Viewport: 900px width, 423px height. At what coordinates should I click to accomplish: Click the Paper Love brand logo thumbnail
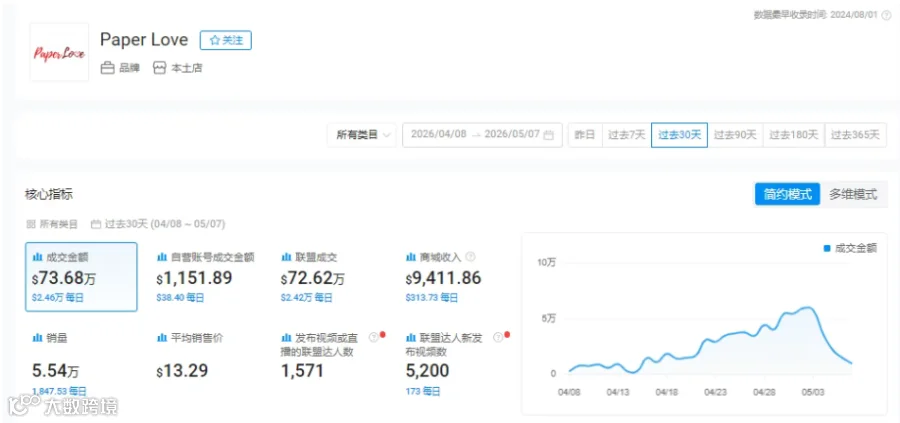point(59,53)
